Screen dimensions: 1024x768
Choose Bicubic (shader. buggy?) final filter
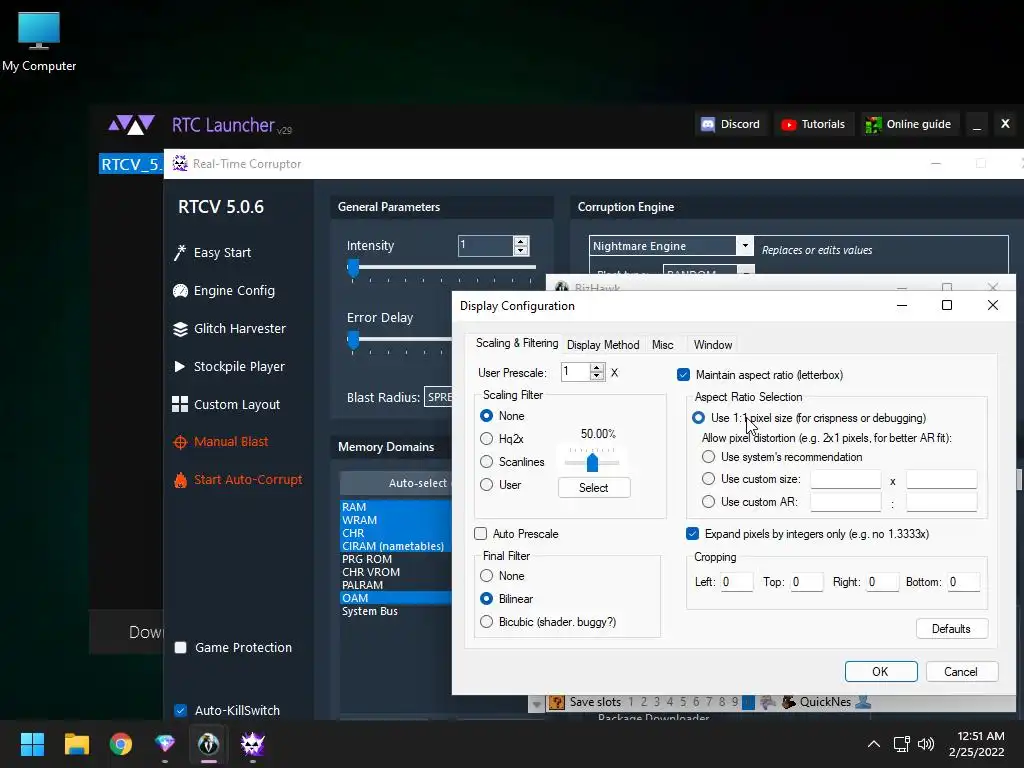pos(487,622)
